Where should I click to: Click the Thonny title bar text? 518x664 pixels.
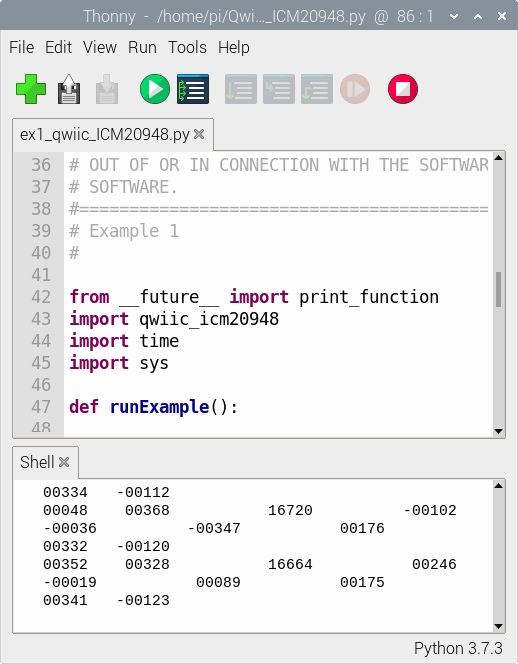point(258,17)
